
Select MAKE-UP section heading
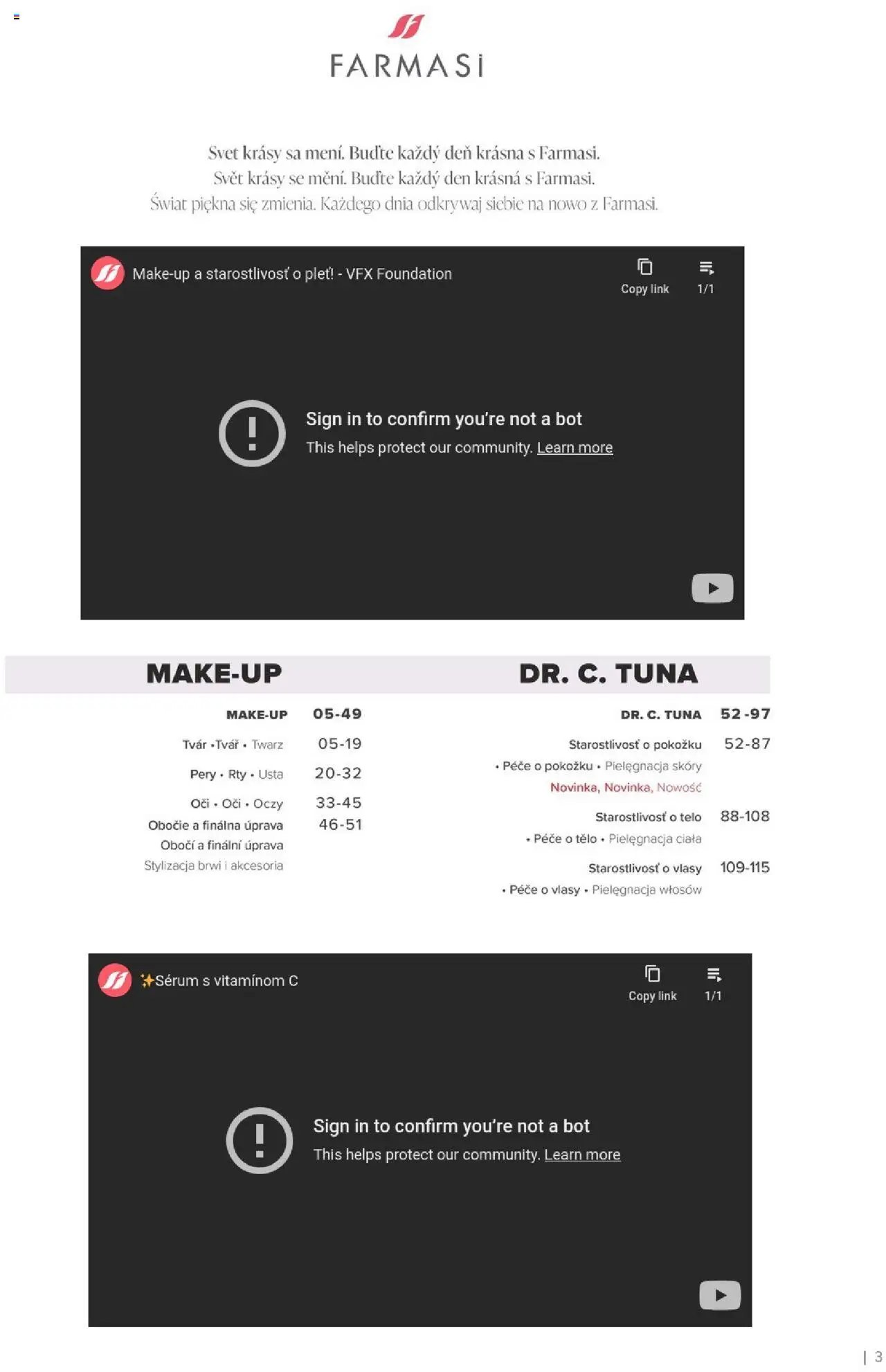pos(214,674)
